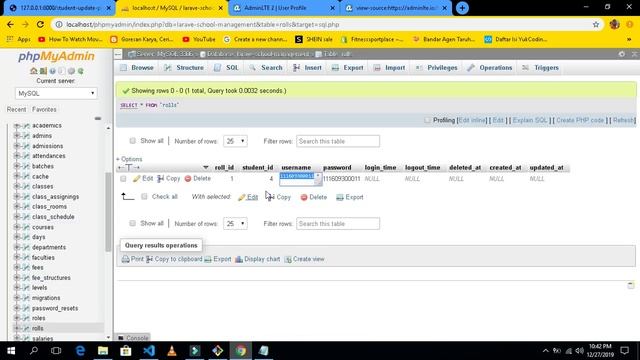Image resolution: width=640 pixels, height=360 pixels.
Task: Open taskbar search icon
Action: point(34,351)
